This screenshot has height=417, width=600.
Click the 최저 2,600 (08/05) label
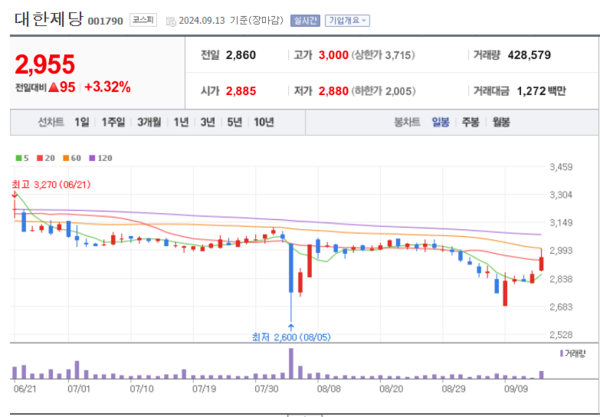coord(292,337)
